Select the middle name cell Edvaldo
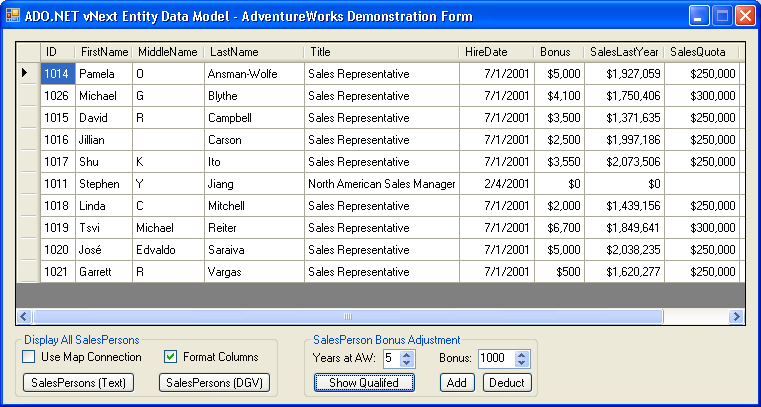Screen dimensions: 761x407 [168, 250]
